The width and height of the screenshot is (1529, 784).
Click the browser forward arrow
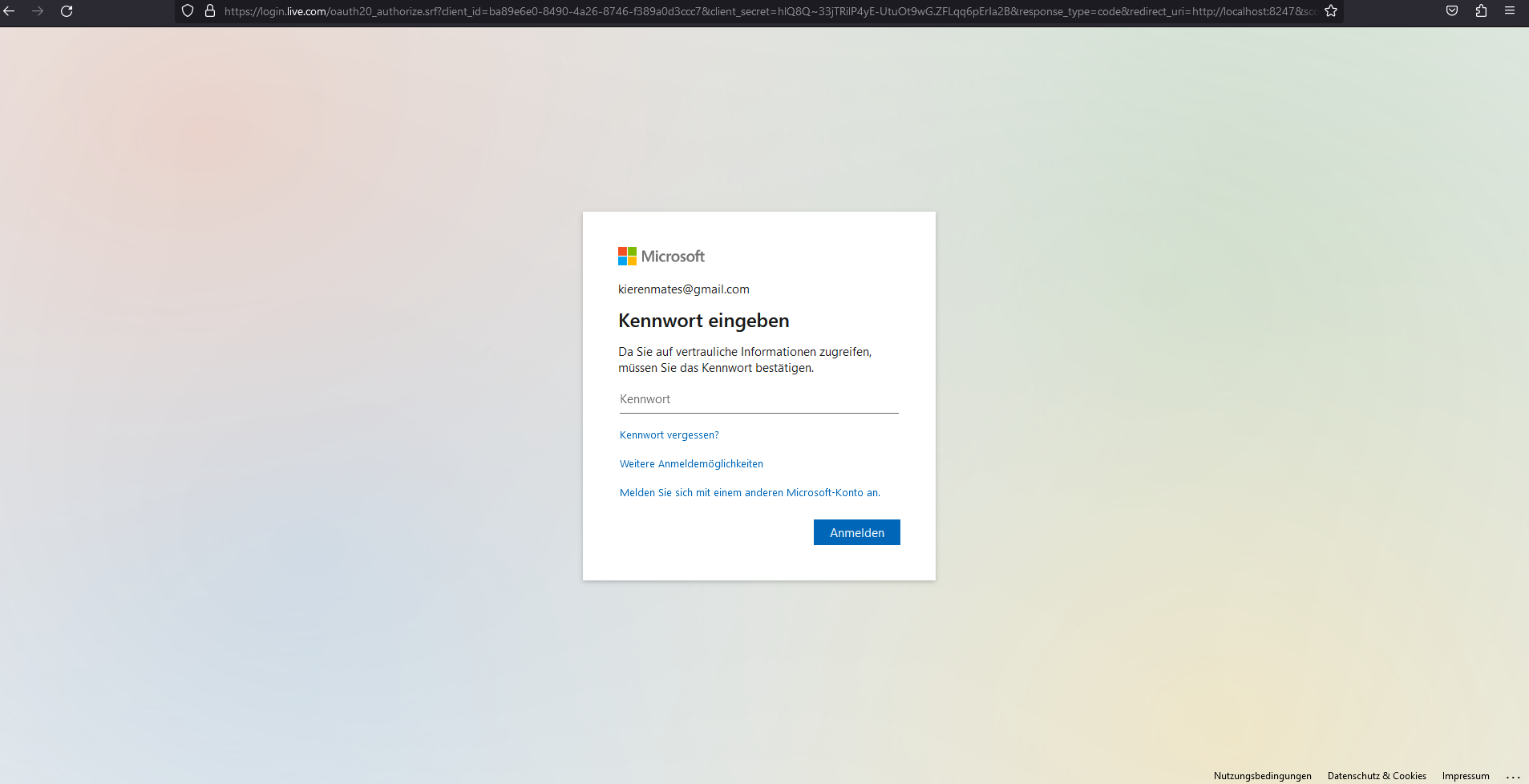point(38,11)
